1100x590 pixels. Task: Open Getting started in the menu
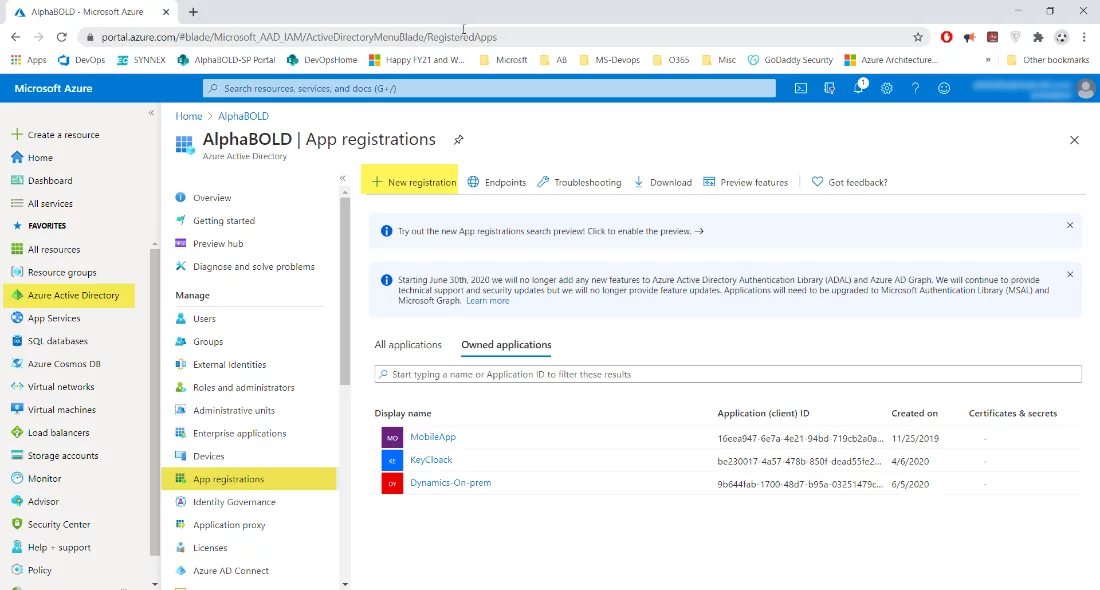click(224, 220)
